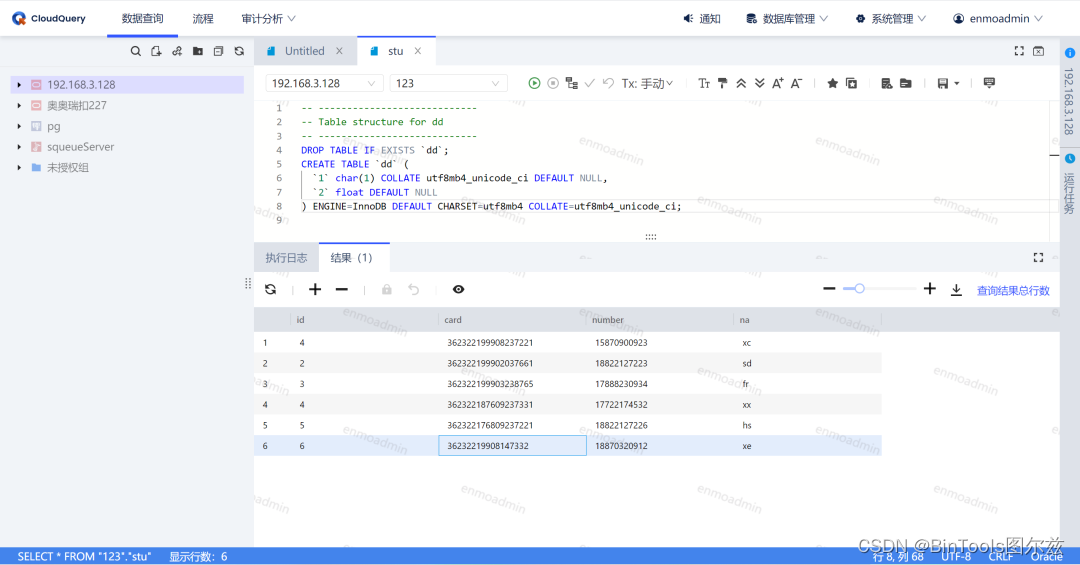Increase editor font size with A+ icon

778,83
